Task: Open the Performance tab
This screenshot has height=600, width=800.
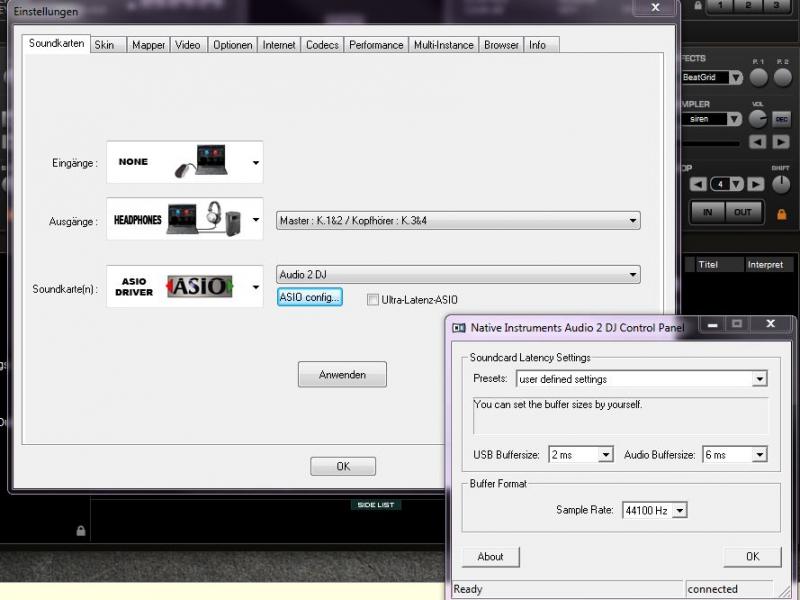Action: tap(376, 45)
